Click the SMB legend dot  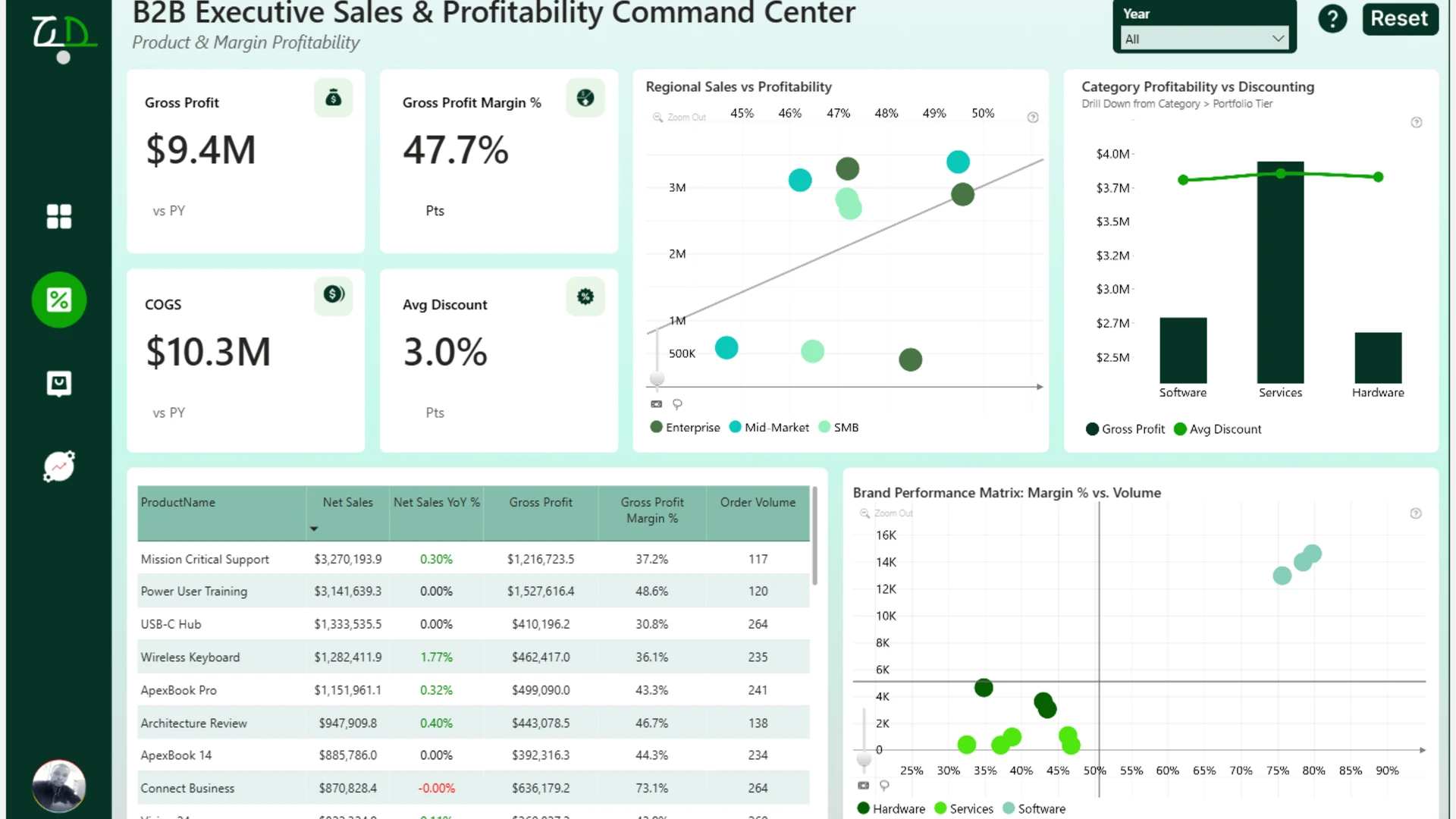click(824, 427)
